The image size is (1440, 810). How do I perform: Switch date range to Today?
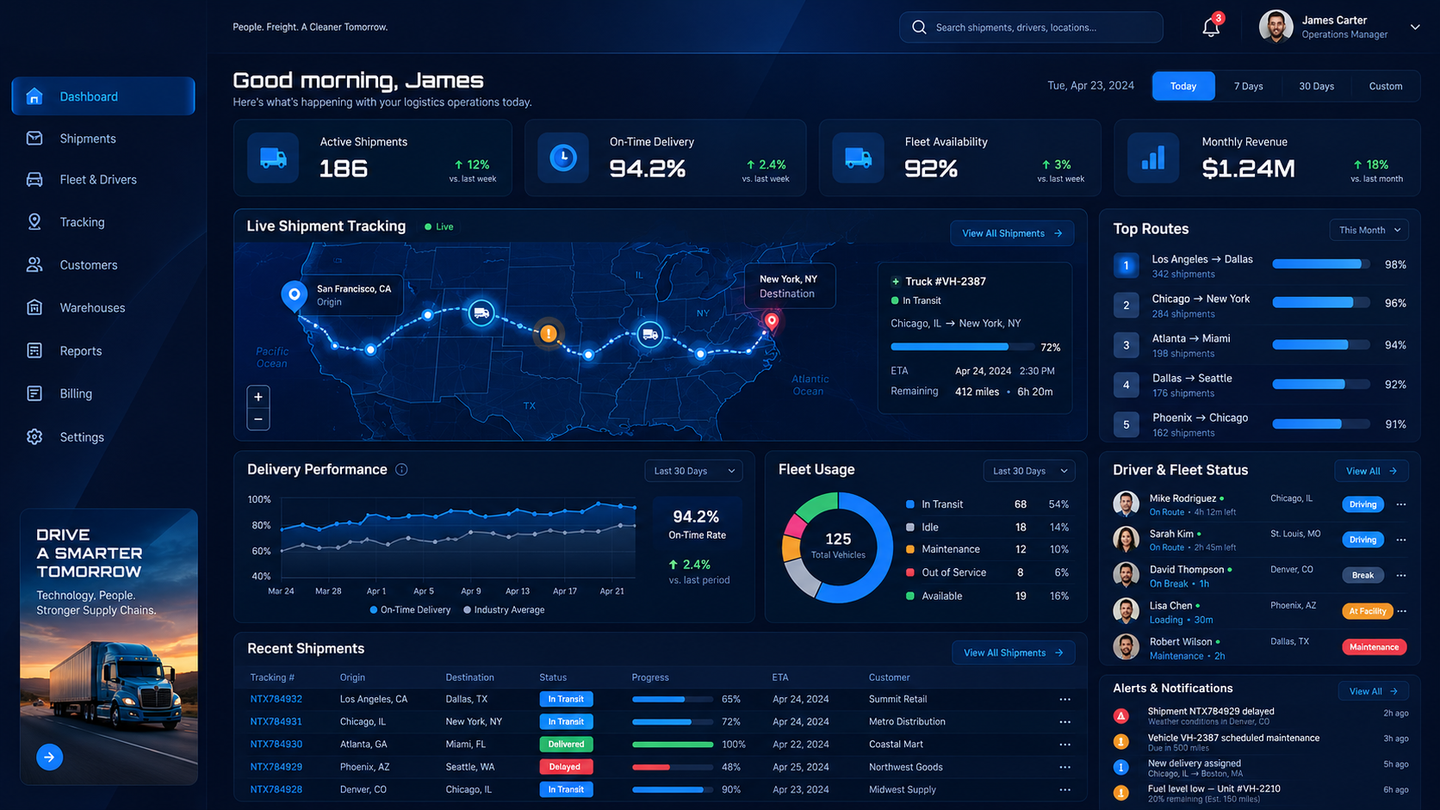click(x=1183, y=86)
